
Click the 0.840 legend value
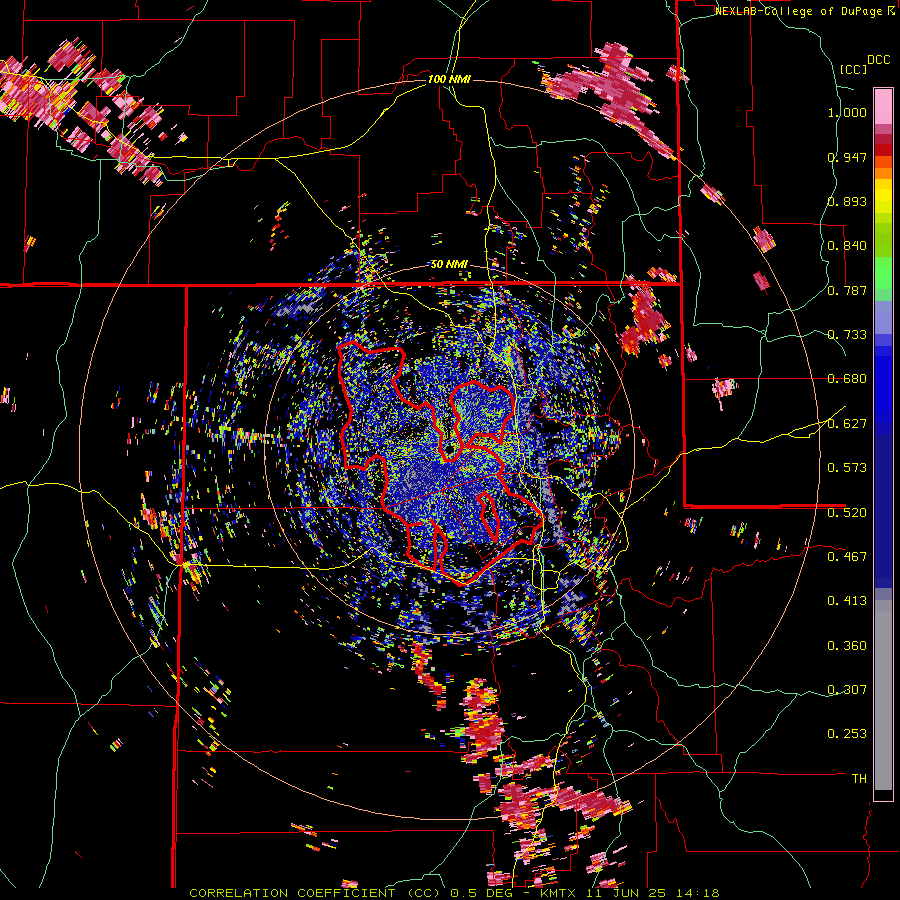point(847,246)
